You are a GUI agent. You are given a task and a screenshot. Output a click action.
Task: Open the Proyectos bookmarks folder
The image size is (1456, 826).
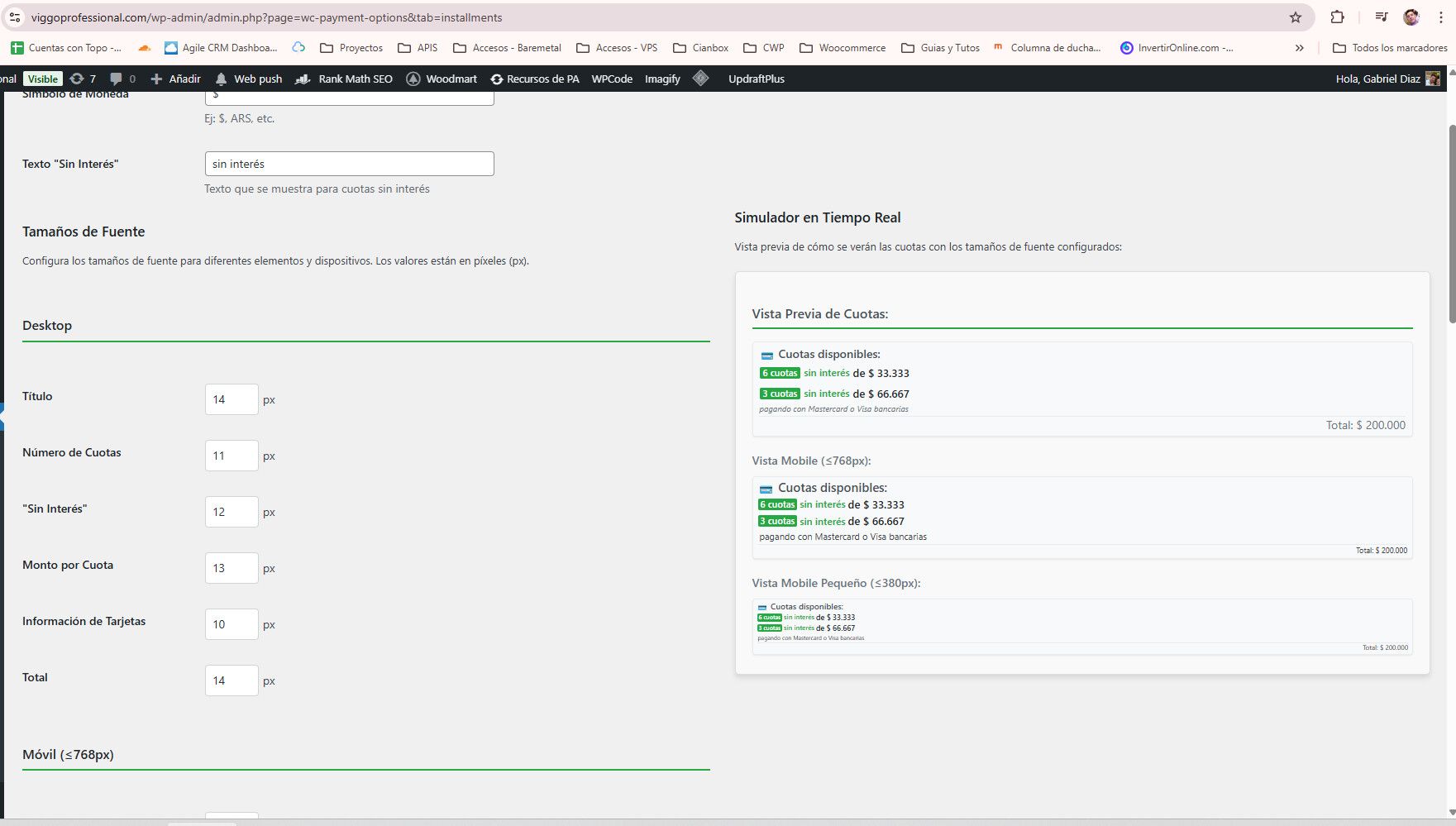pyautogui.click(x=351, y=48)
